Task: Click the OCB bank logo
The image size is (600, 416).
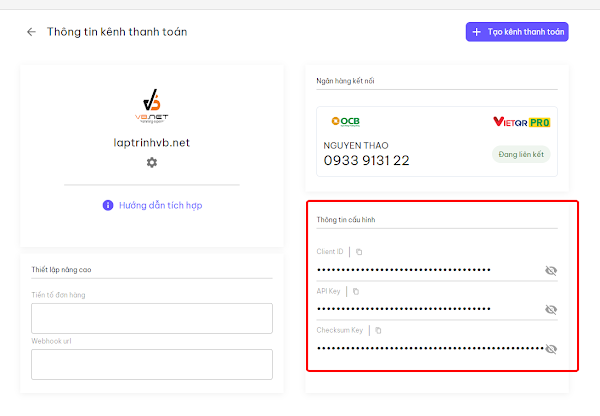Action: pyautogui.click(x=345, y=121)
